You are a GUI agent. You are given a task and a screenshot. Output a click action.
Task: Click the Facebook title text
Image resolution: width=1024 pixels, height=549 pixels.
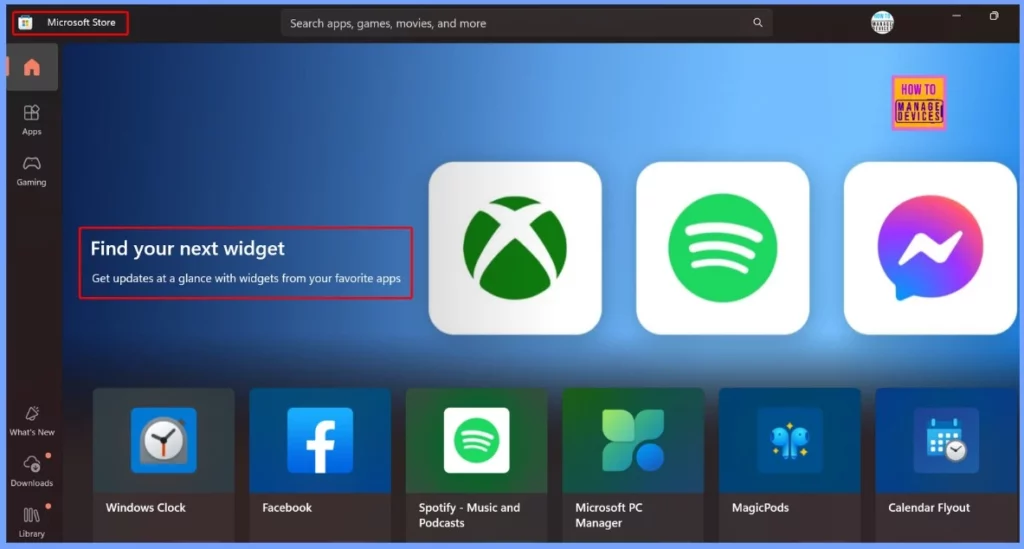click(x=287, y=507)
